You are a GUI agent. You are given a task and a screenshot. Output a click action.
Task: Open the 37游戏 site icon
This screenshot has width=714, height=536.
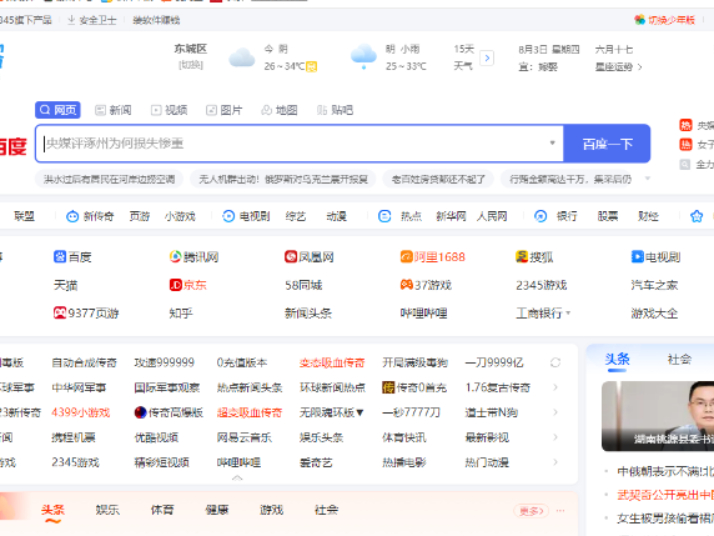click(x=407, y=285)
